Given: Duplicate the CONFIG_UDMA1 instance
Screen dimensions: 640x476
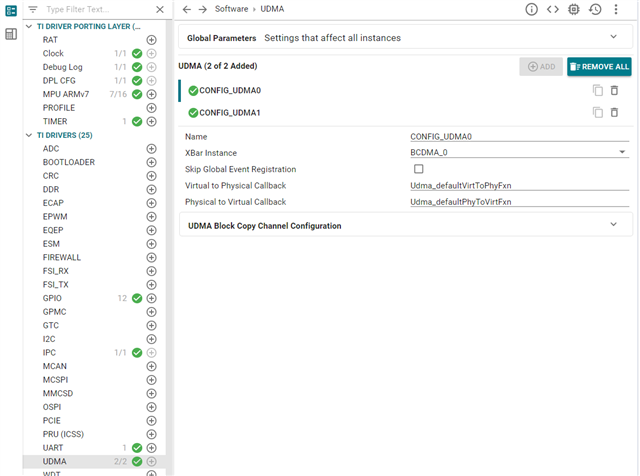Looking at the screenshot, I should click(597, 112).
